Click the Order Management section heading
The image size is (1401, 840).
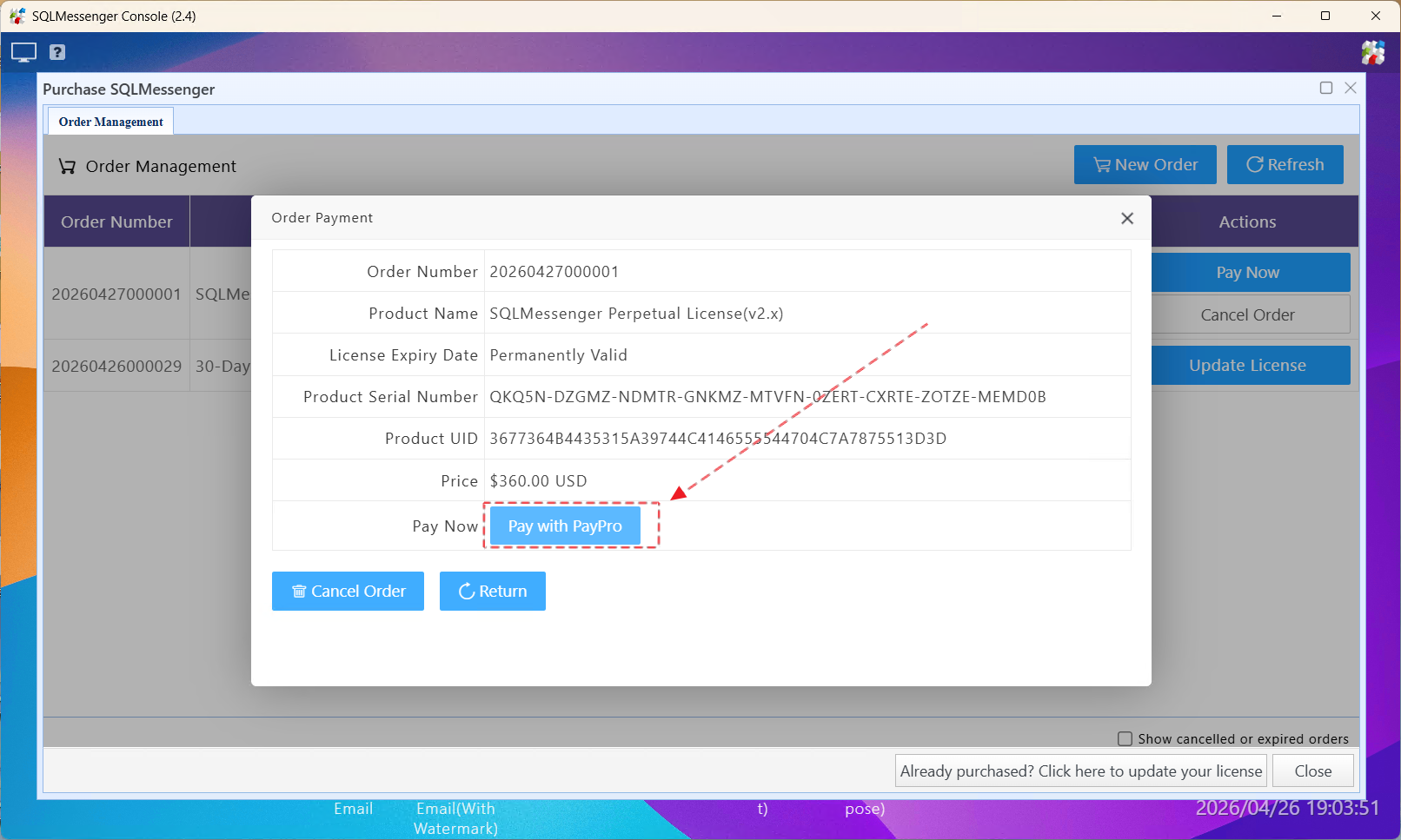pos(161,166)
